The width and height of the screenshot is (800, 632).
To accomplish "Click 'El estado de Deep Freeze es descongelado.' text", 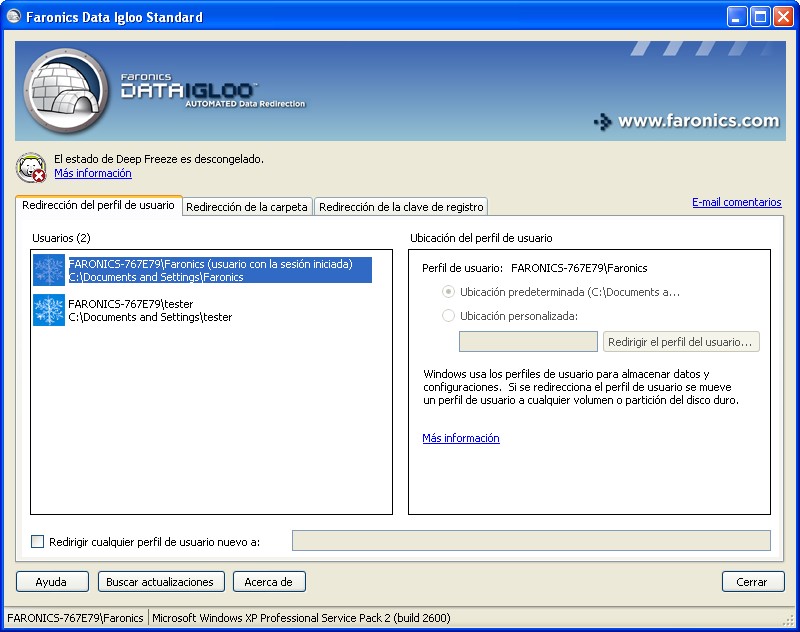I will pos(159,159).
